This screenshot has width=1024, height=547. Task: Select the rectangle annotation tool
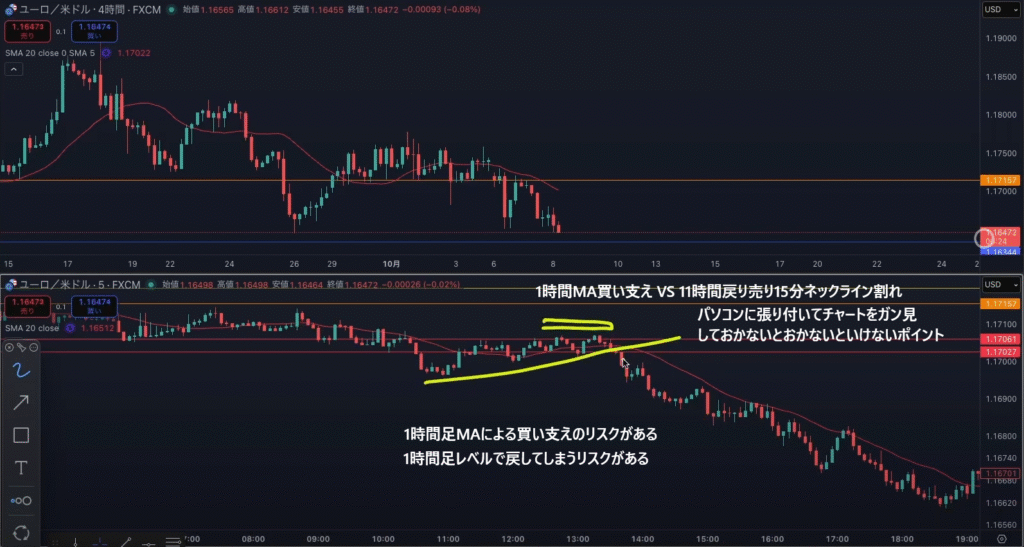click(21, 435)
